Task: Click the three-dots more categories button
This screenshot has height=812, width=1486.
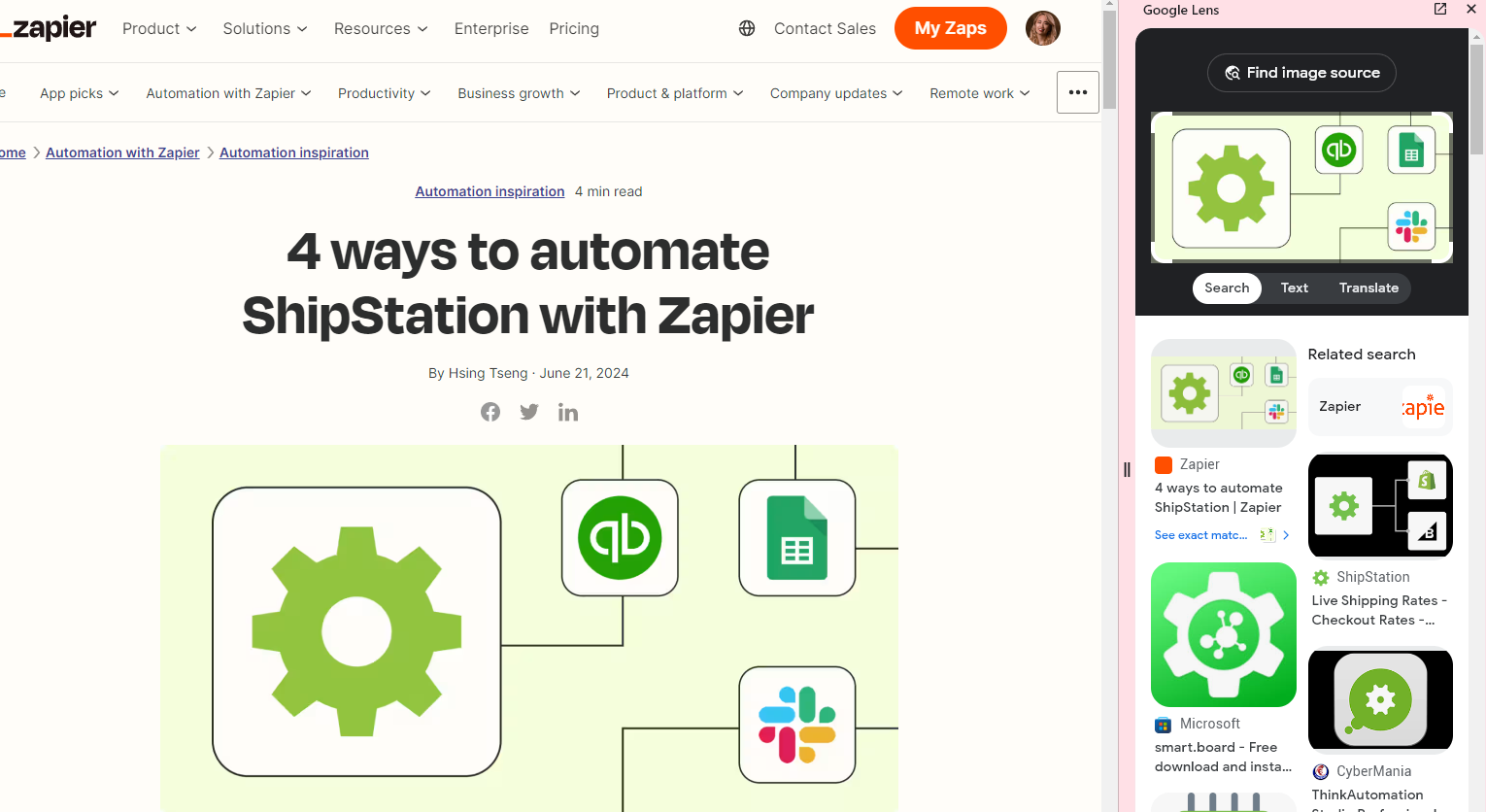Action: [x=1078, y=92]
